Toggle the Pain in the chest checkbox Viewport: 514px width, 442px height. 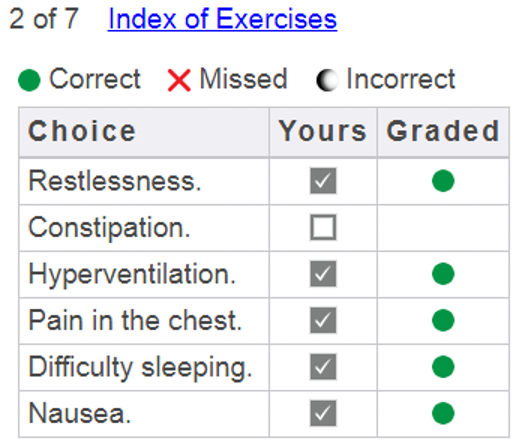[323, 320]
